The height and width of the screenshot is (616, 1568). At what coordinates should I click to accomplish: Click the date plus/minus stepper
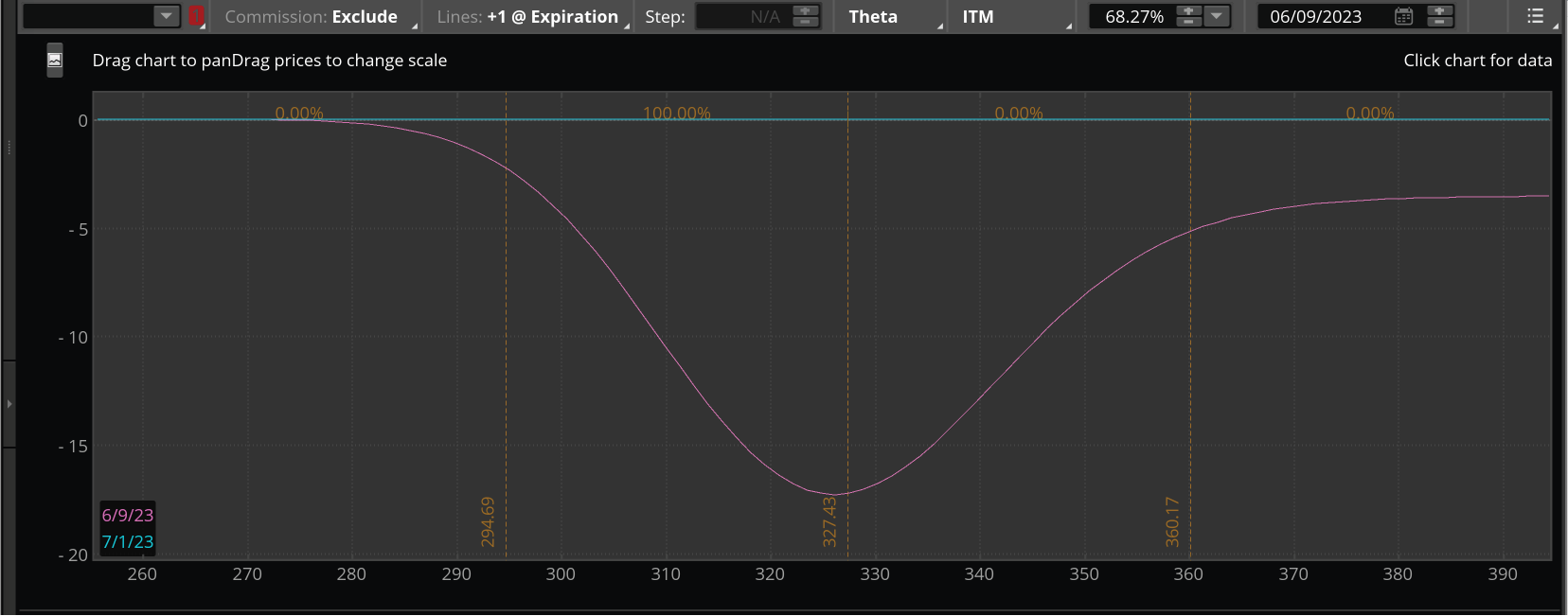point(1438,16)
